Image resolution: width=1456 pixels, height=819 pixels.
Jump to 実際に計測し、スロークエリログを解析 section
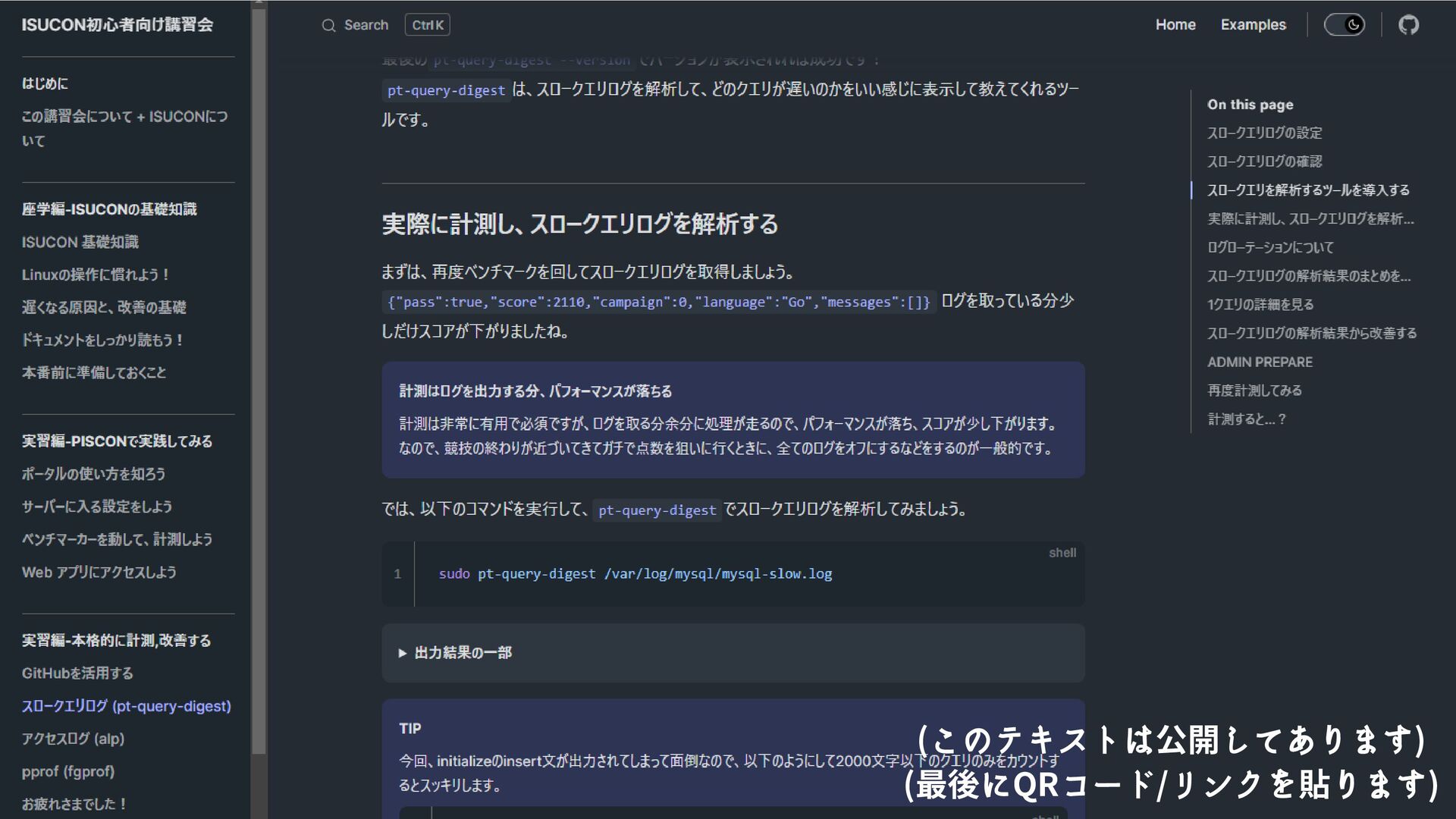click(x=1310, y=219)
